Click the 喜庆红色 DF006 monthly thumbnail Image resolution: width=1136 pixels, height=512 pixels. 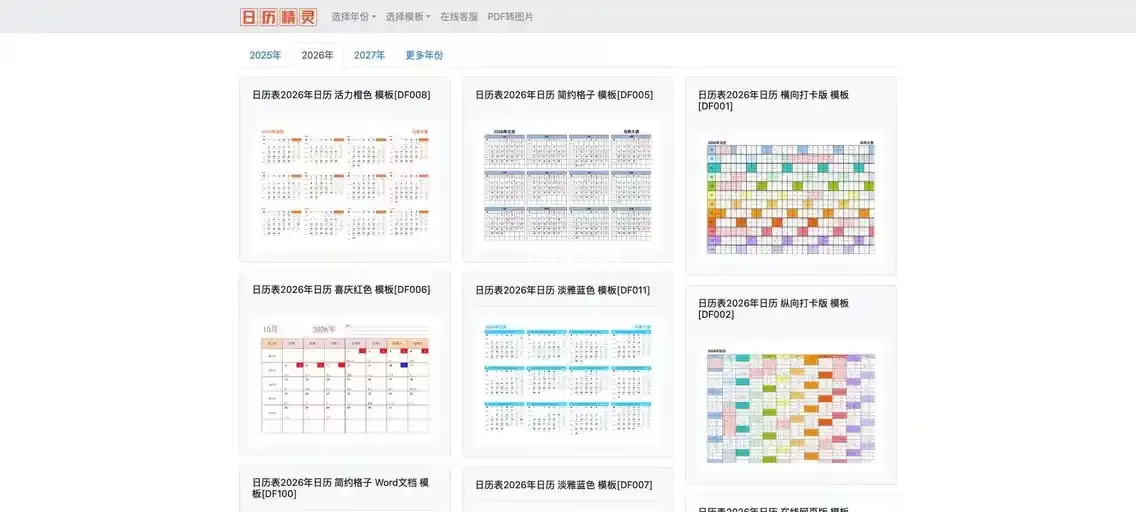345,379
